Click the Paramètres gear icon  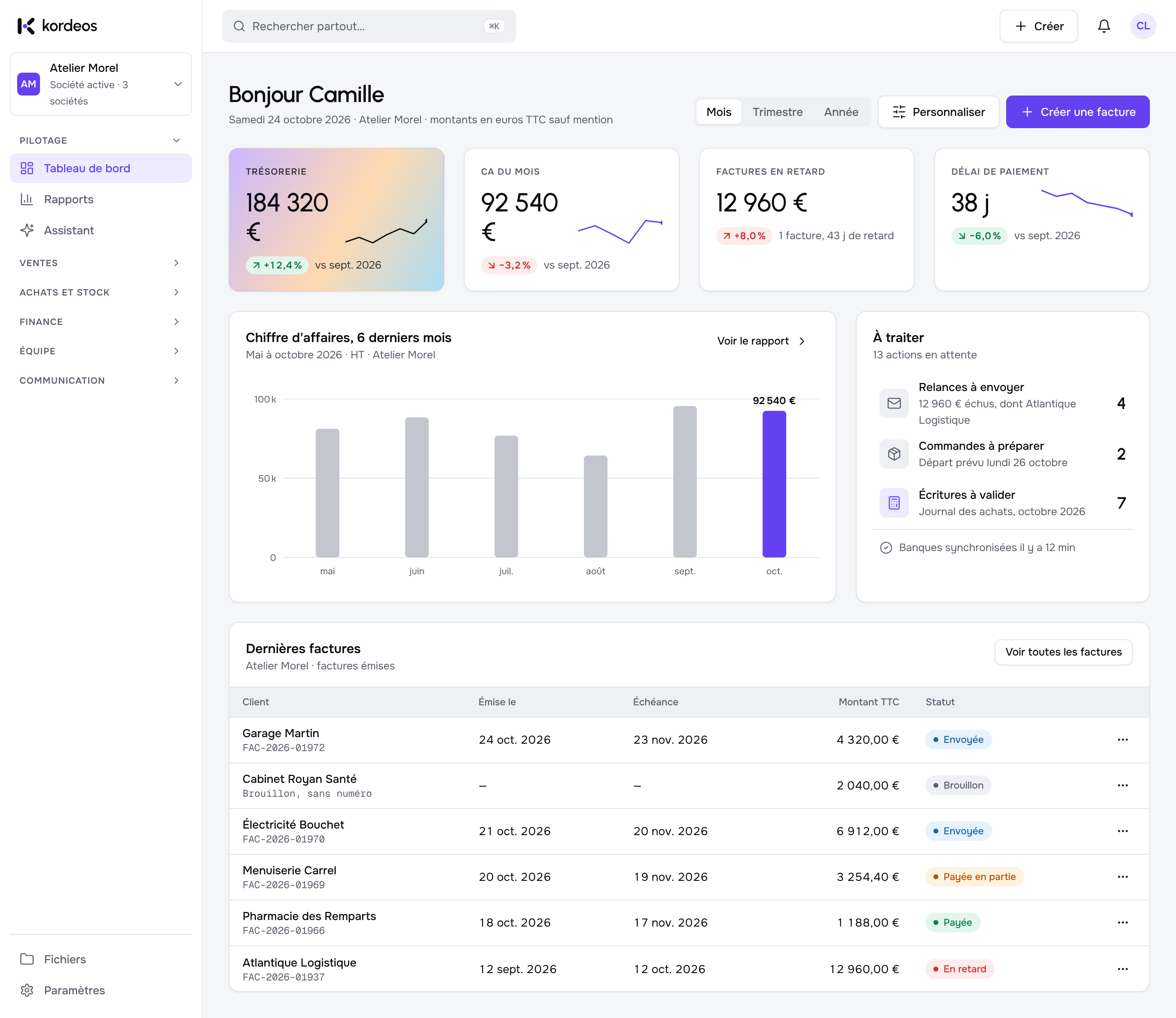click(x=27, y=990)
